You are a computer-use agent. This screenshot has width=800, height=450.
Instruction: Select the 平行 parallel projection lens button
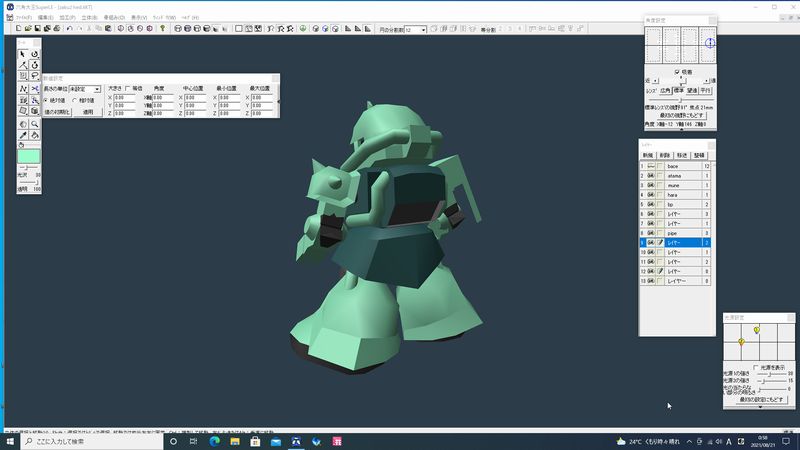pos(705,90)
